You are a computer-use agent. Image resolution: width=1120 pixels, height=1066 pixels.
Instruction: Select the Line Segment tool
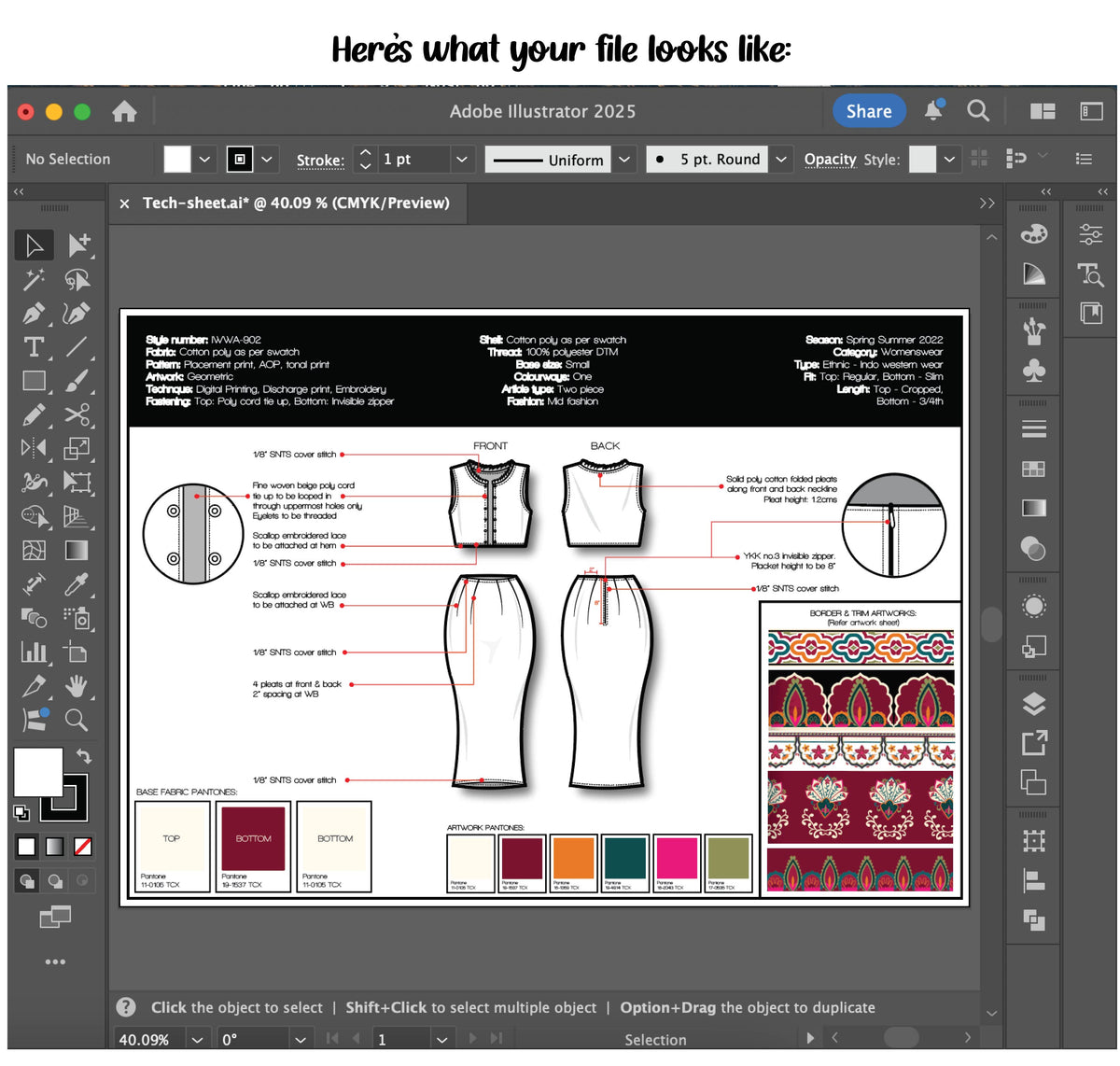click(x=77, y=347)
